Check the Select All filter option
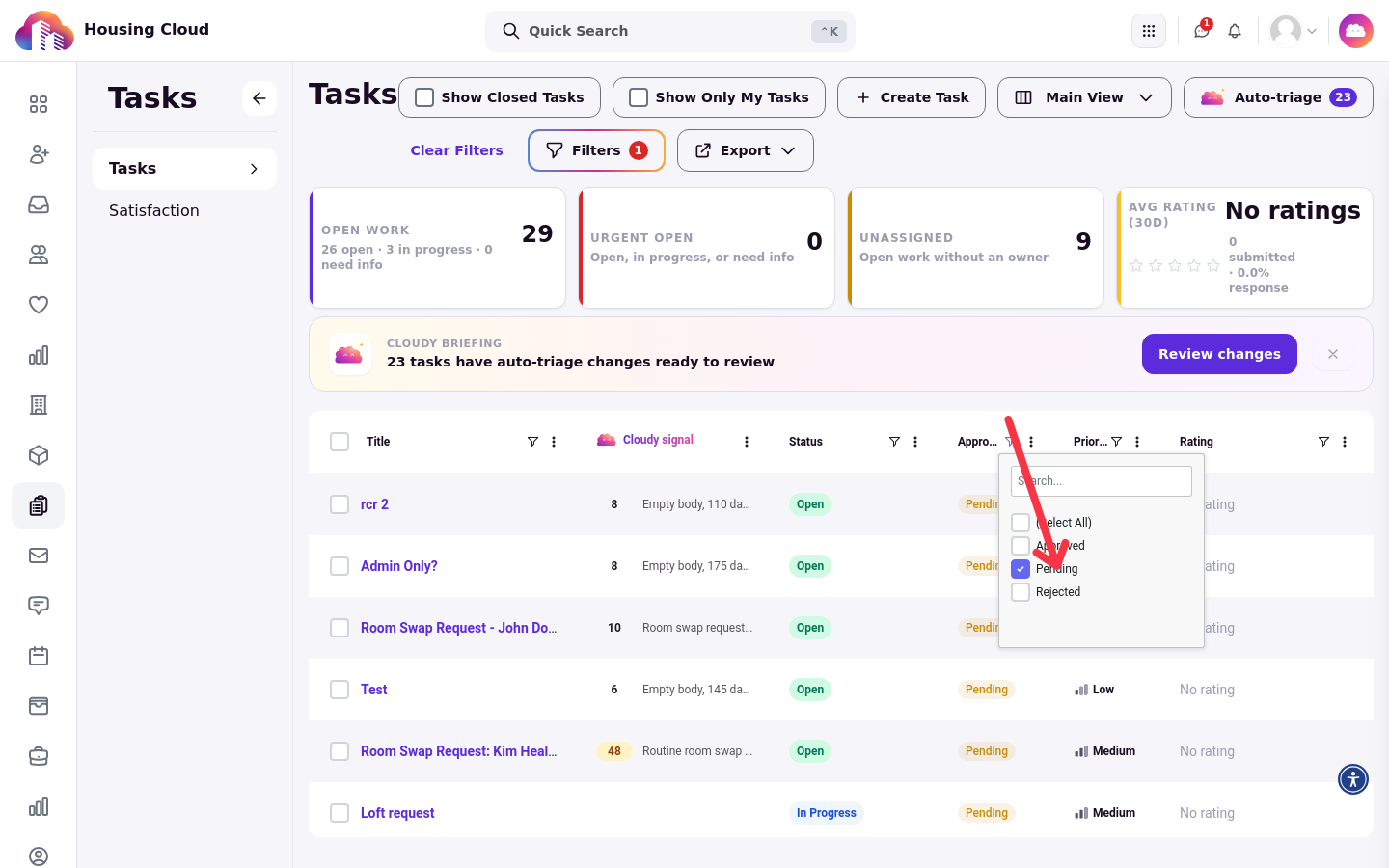1389x868 pixels. coord(1021,523)
